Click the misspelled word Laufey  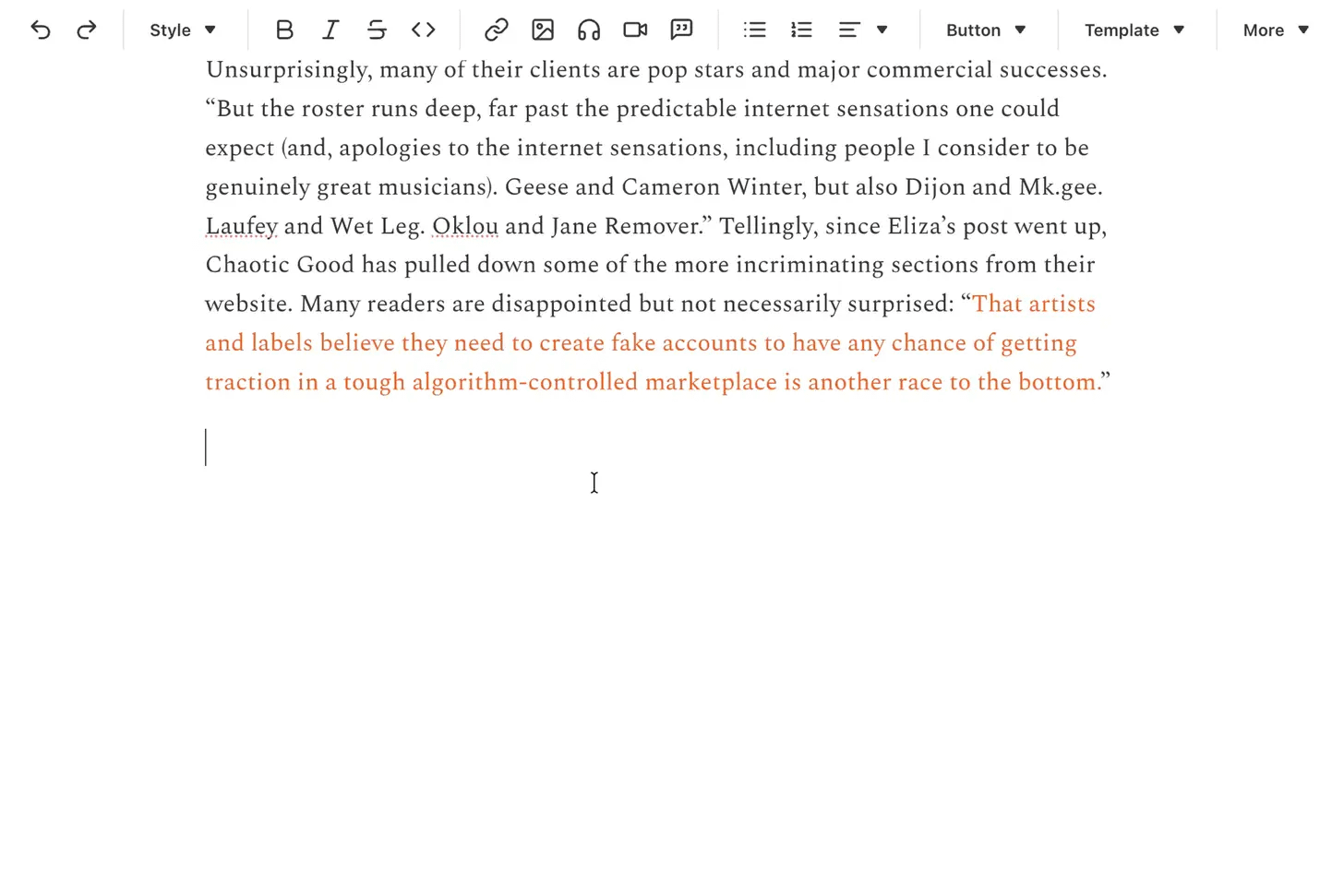(241, 226)
